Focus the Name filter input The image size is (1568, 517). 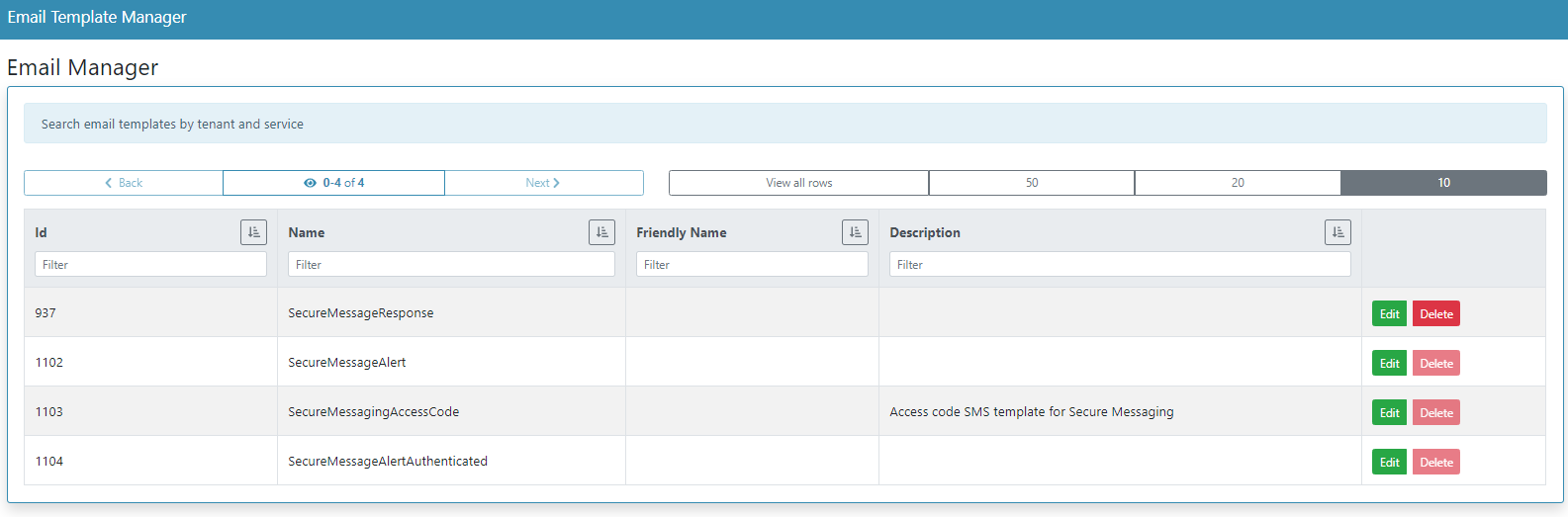[x=451, y=265]
